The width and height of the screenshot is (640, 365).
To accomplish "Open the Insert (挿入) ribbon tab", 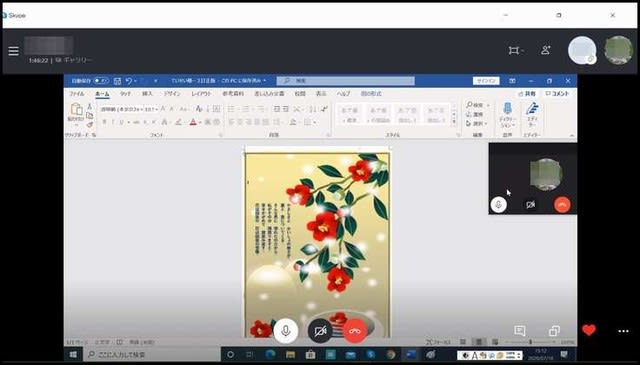I will pyautogui.click(x=147, y=93).
